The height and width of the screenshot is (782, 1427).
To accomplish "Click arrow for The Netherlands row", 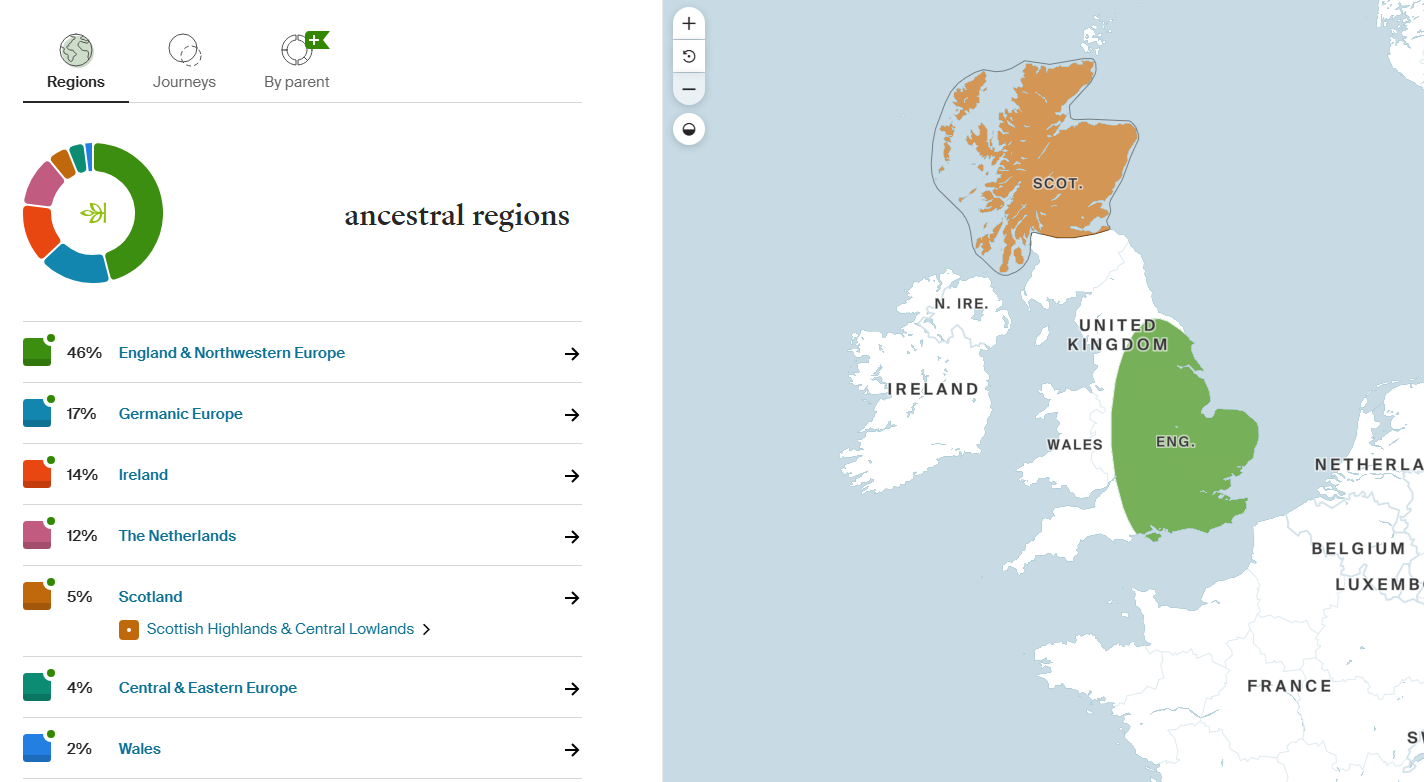I will 572,537.
